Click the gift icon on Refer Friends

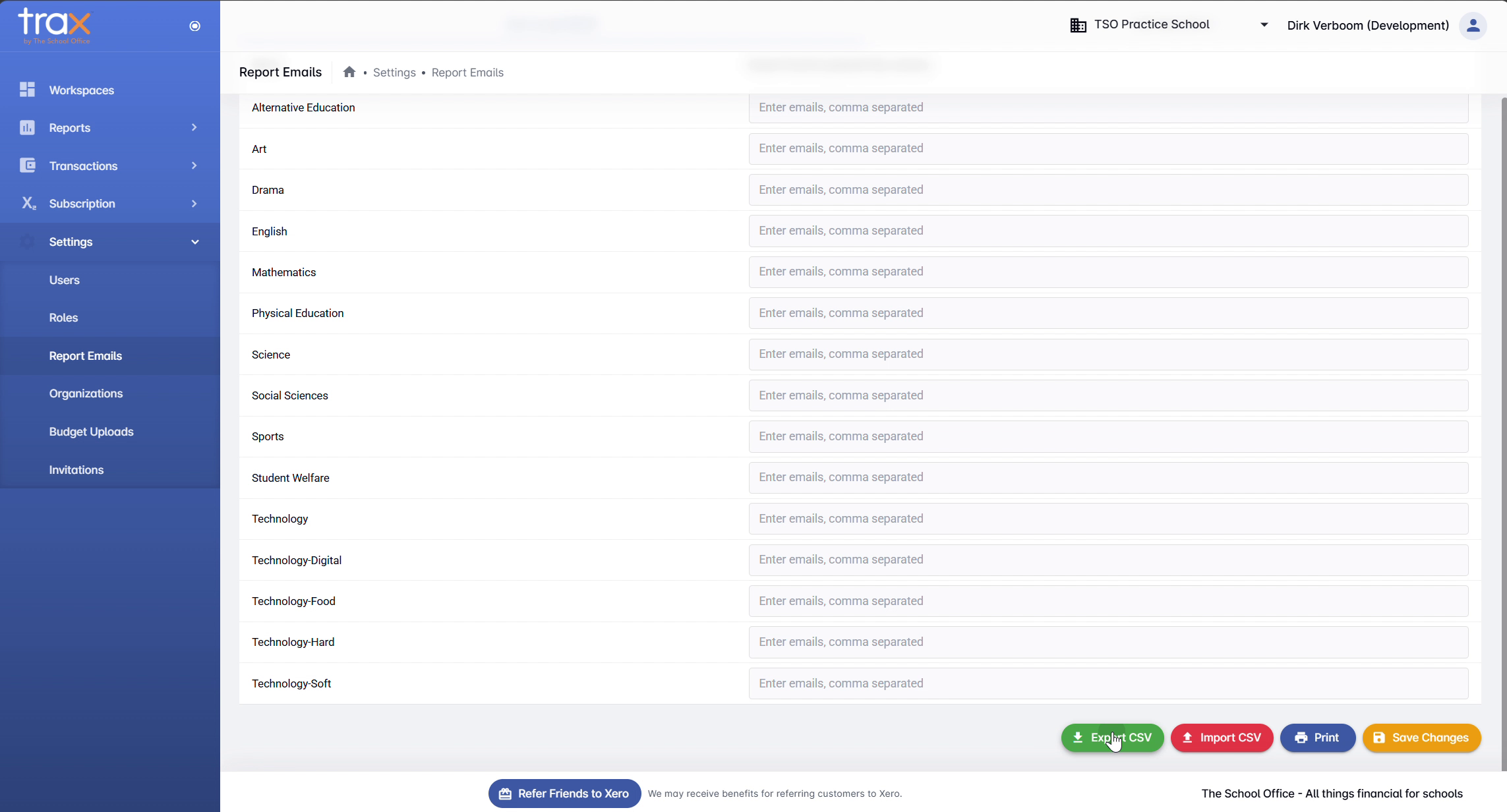[505, 794]
